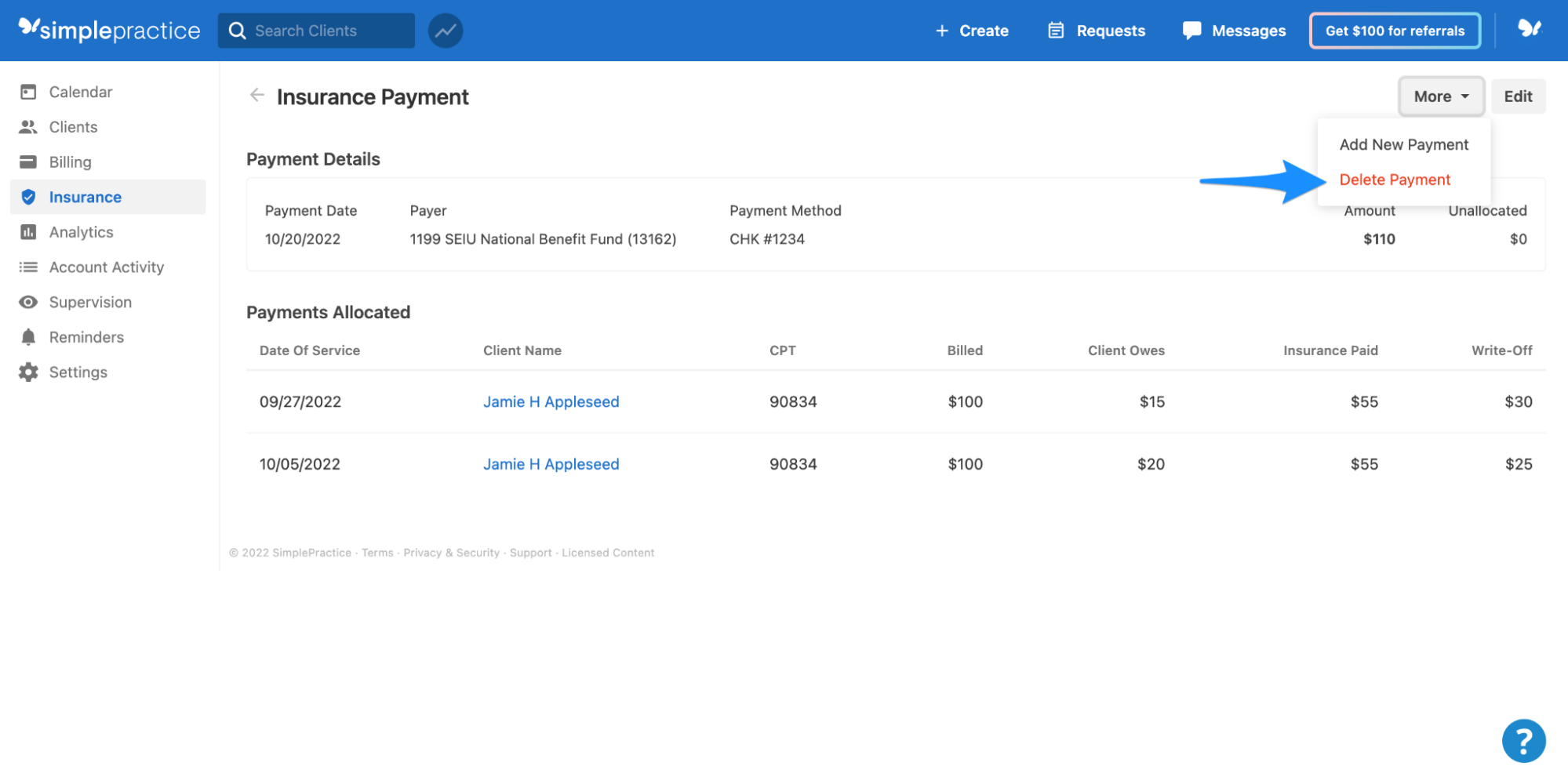Click the Billing card icon
The image size is (1568, 784).
click(x=28, y=162)
